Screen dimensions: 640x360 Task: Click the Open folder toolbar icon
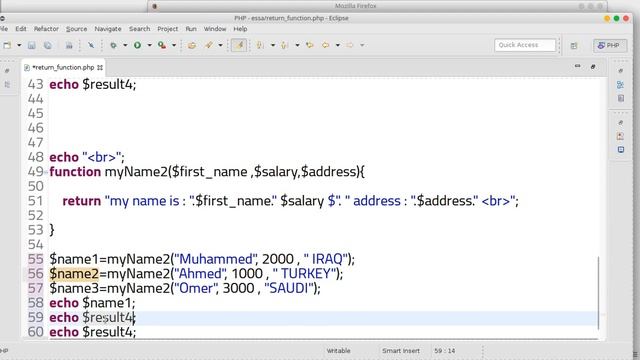click(192, 45)
